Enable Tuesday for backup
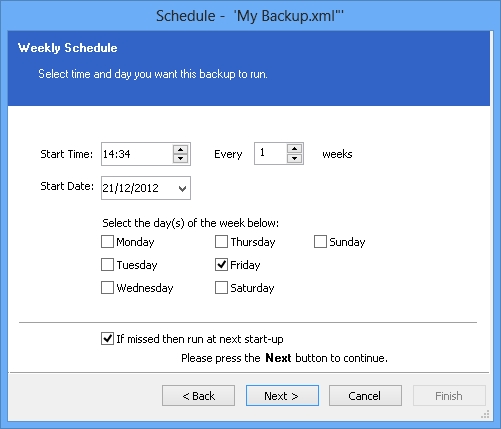Screen dimensions: 501x429 pyautogui.click(x=107, y=265)
